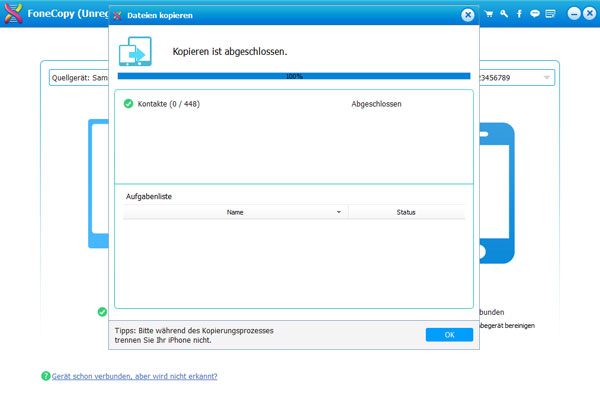Expand the target device dropdown arrow

(547, 78)
